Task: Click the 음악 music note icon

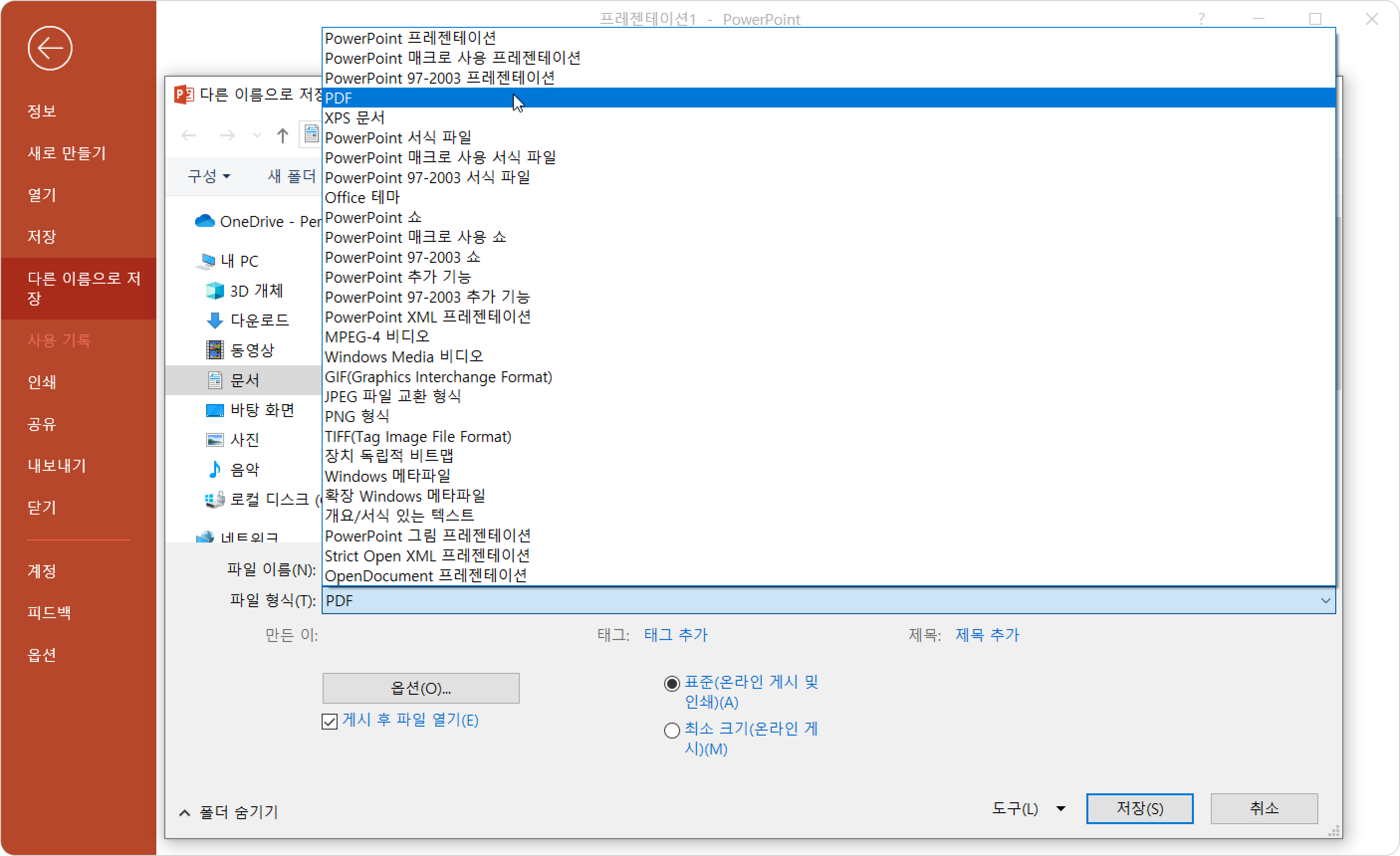Action: click(x=215, y=469)
